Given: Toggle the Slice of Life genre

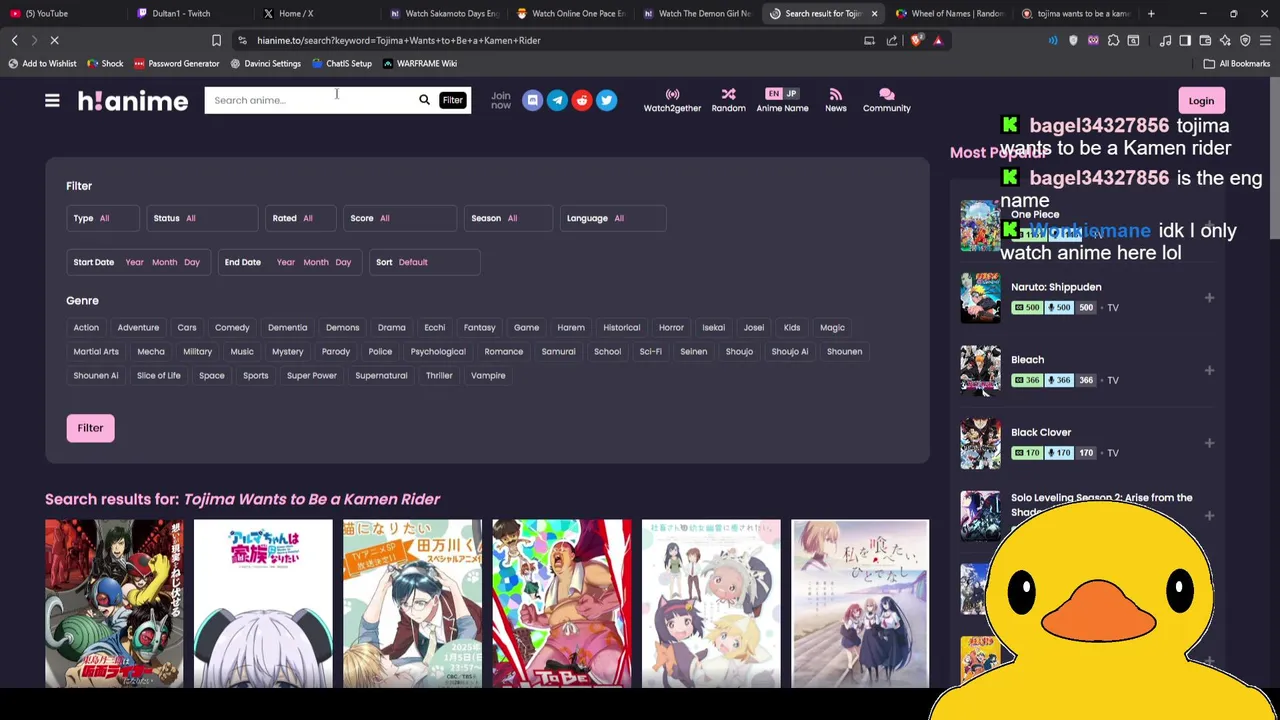Looking at the screenshot, I should pyautogui.click(x=159, y=375).
